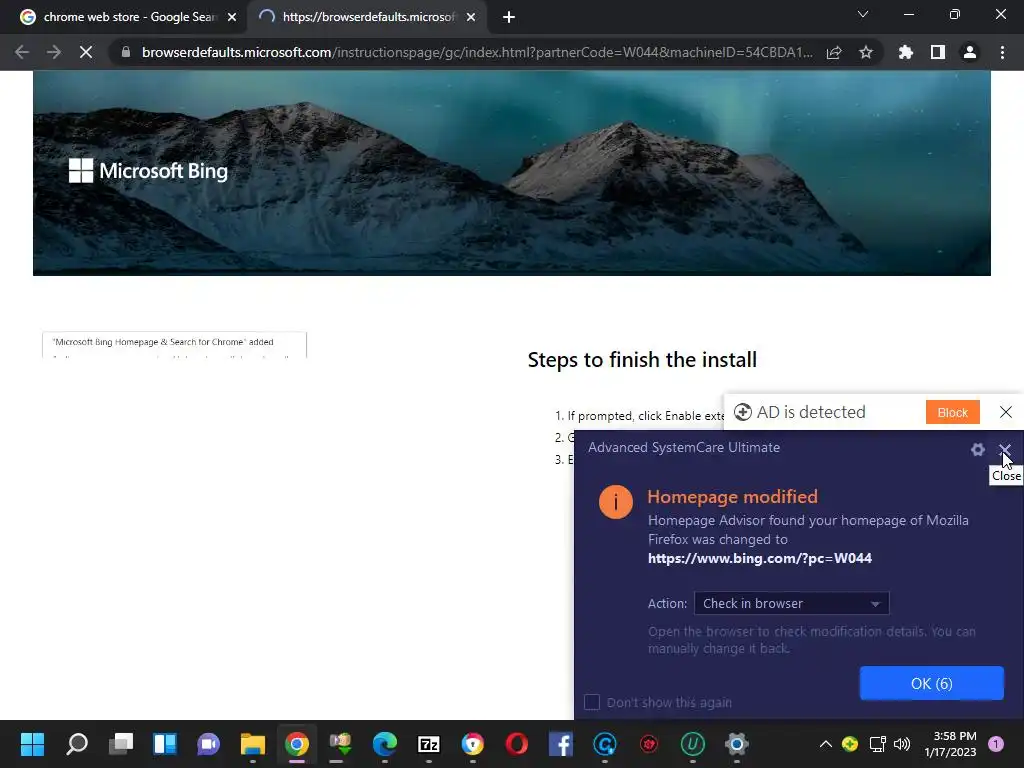Open File Explorer from the taskbar
The image size is (1024, 768).
253,744
